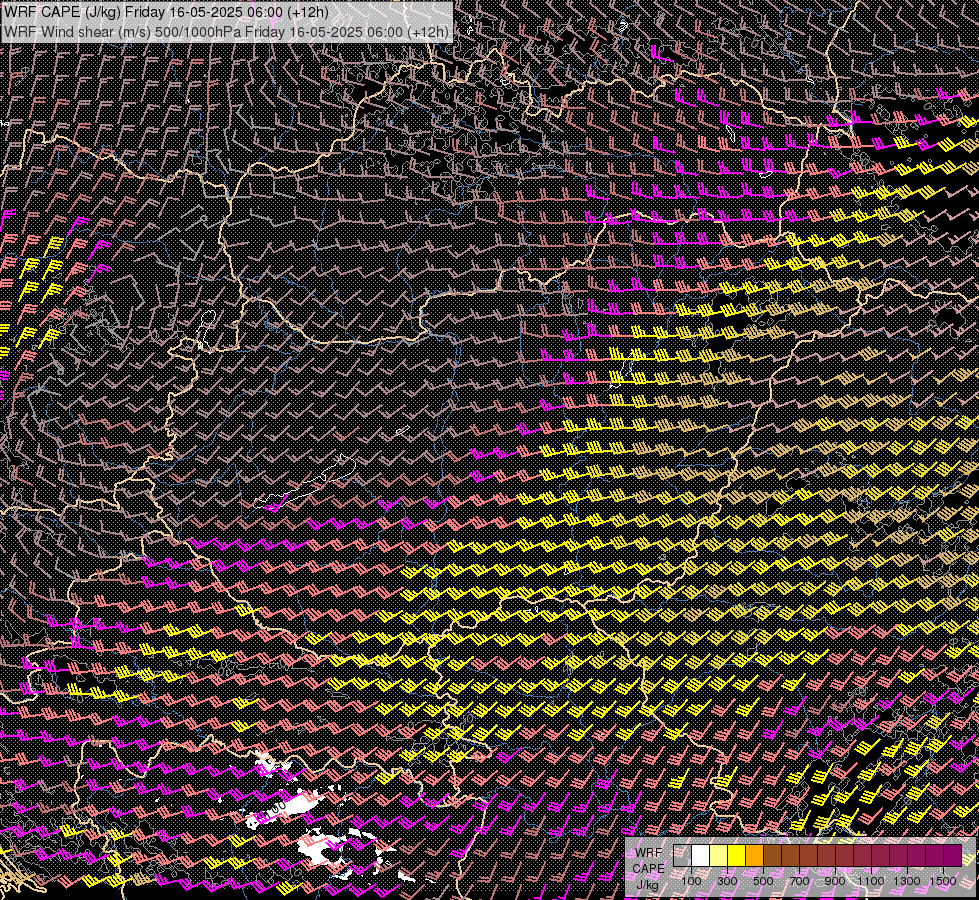Click the '100' legend tick label
This screenshot has height=900, width=979.
coord(691,881)
